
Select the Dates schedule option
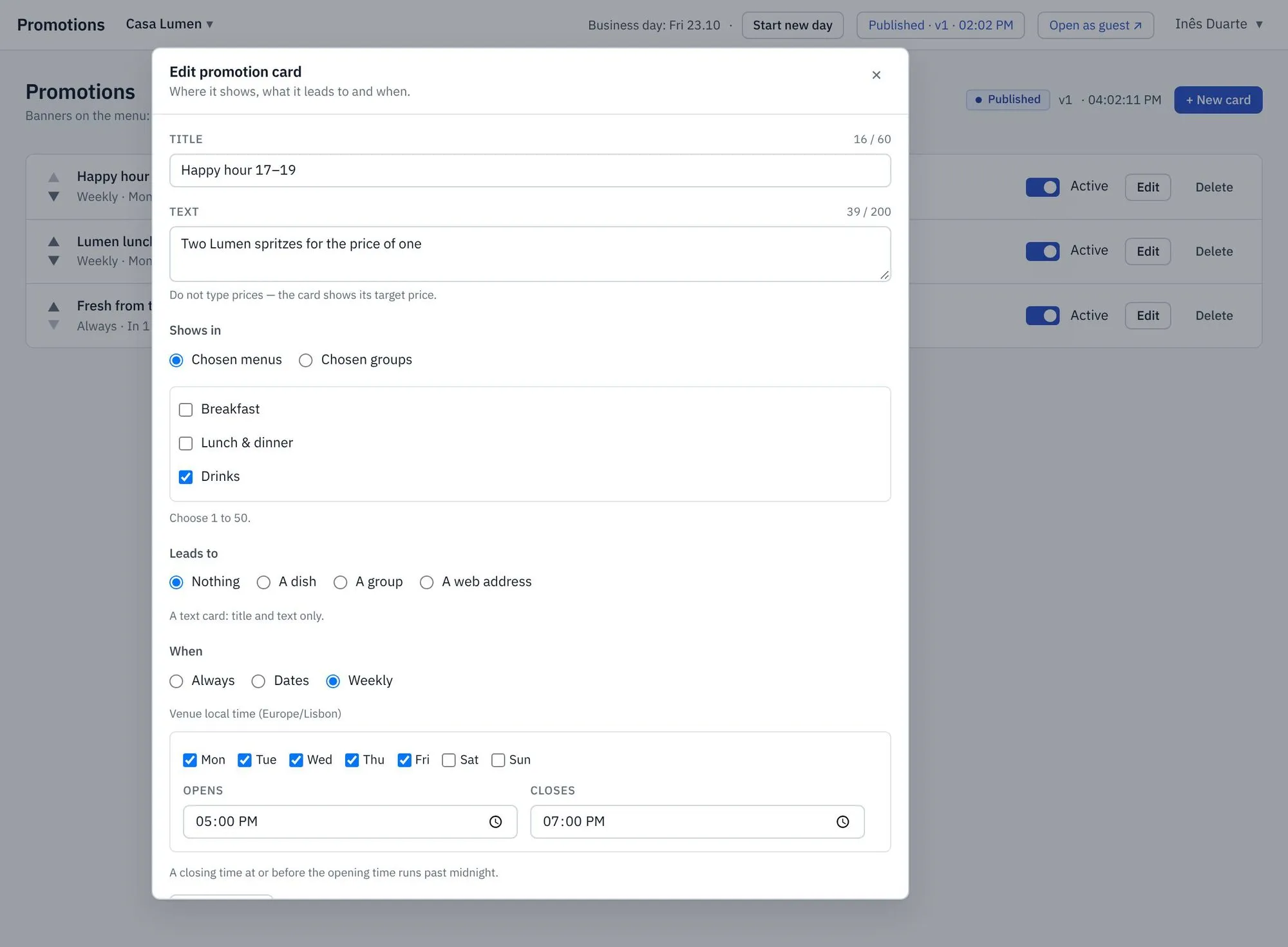tap(258, 681)
